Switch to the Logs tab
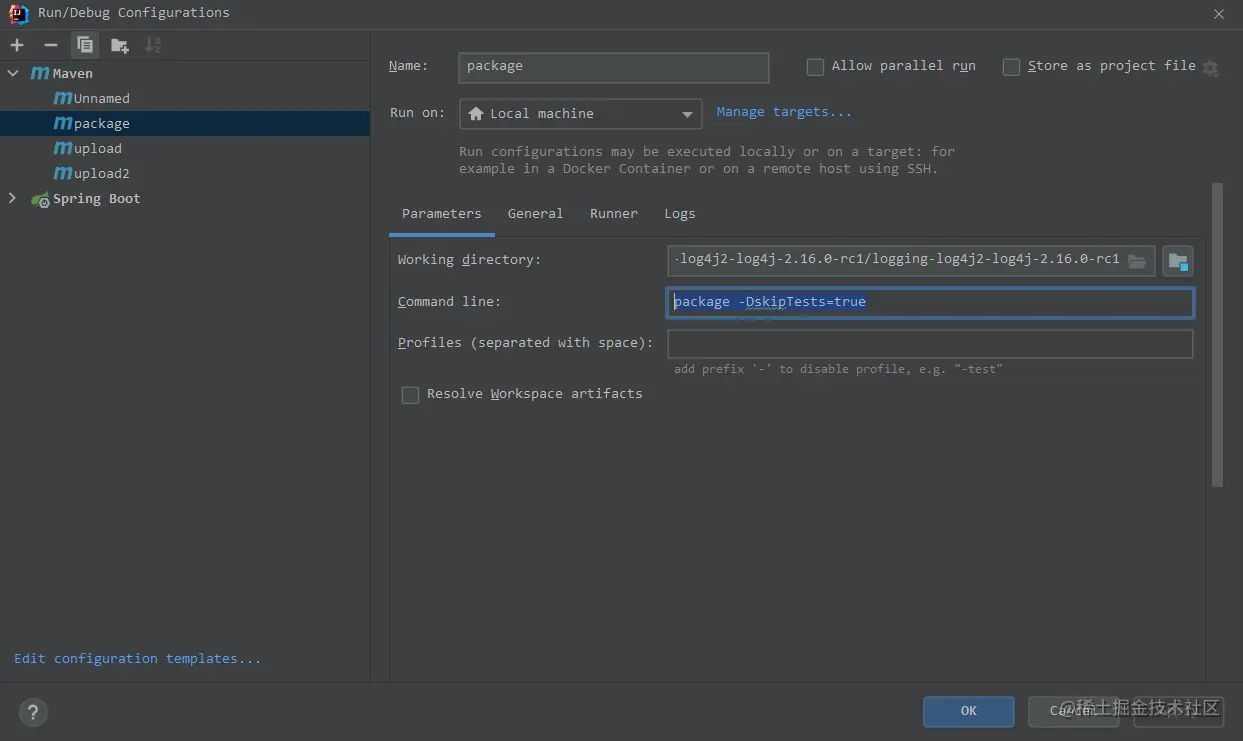 679,213
